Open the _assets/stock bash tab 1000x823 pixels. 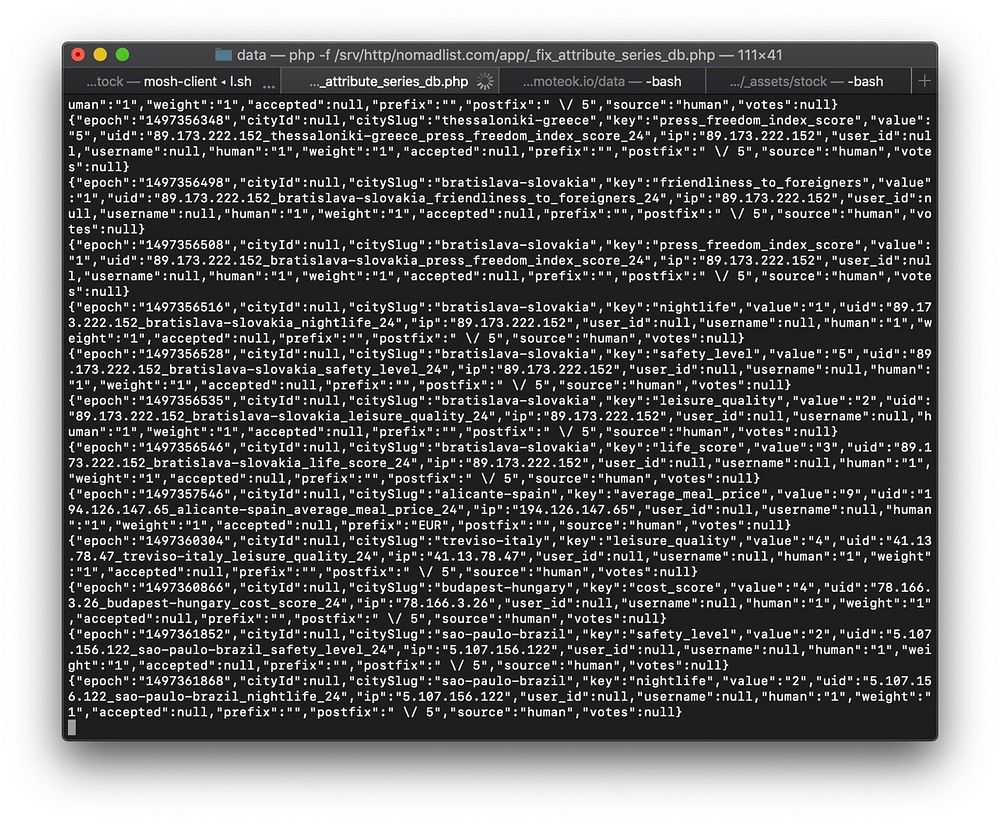click(807, 81)
